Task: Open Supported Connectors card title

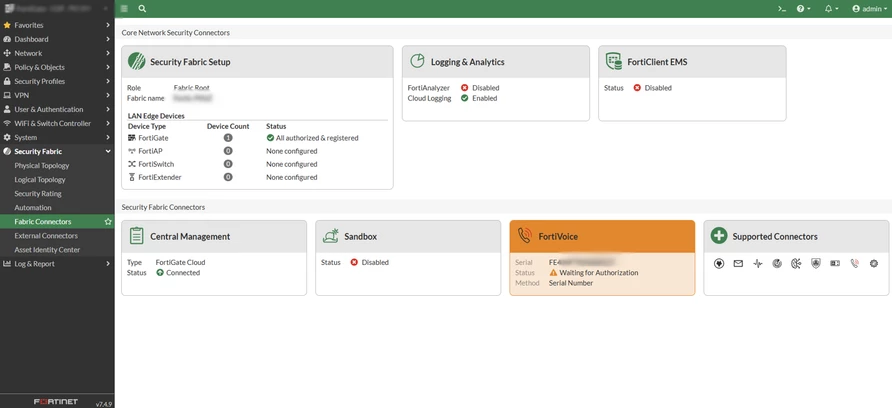Action: (775, 237)
